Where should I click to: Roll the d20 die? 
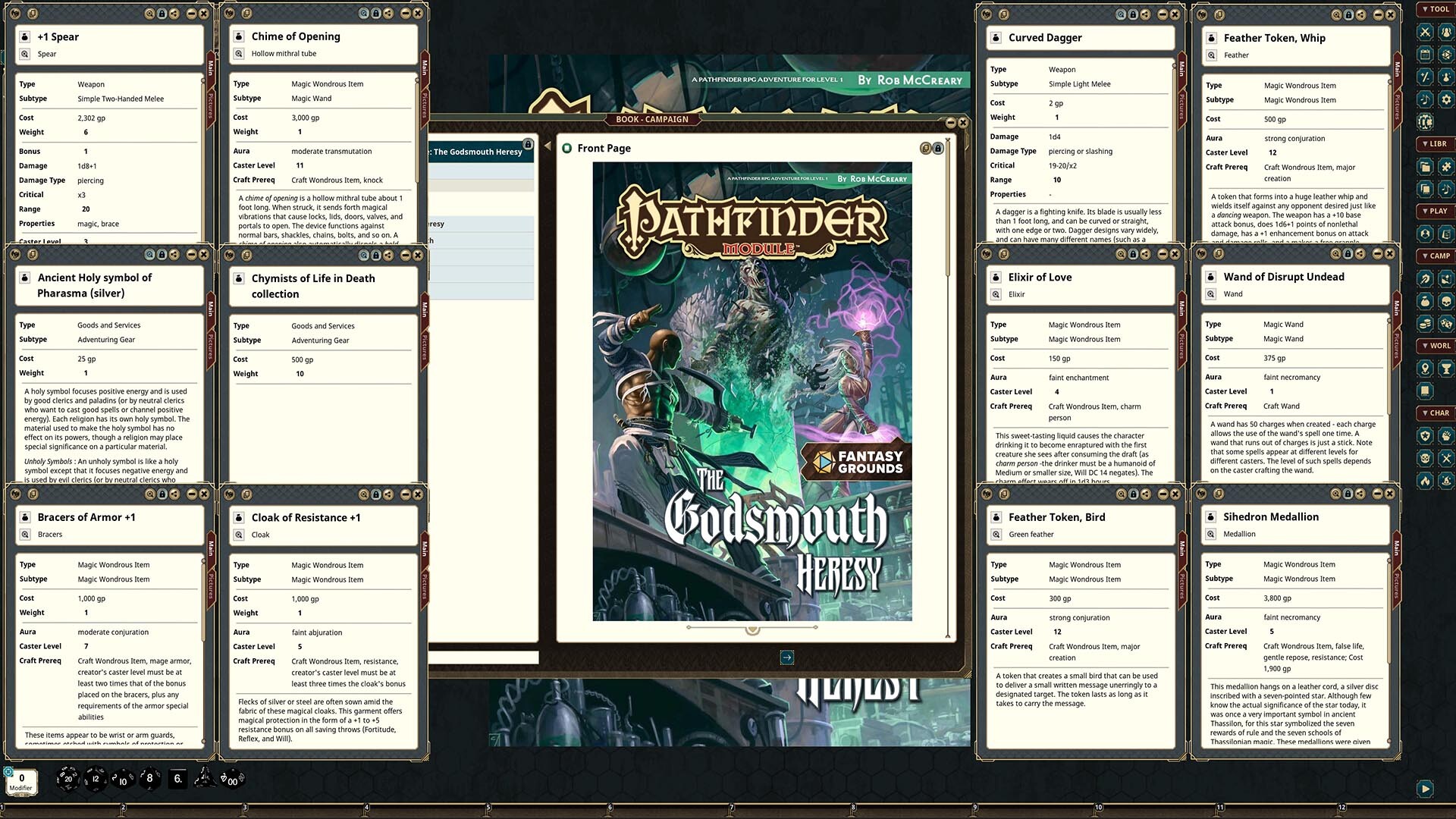click(67, 778)
